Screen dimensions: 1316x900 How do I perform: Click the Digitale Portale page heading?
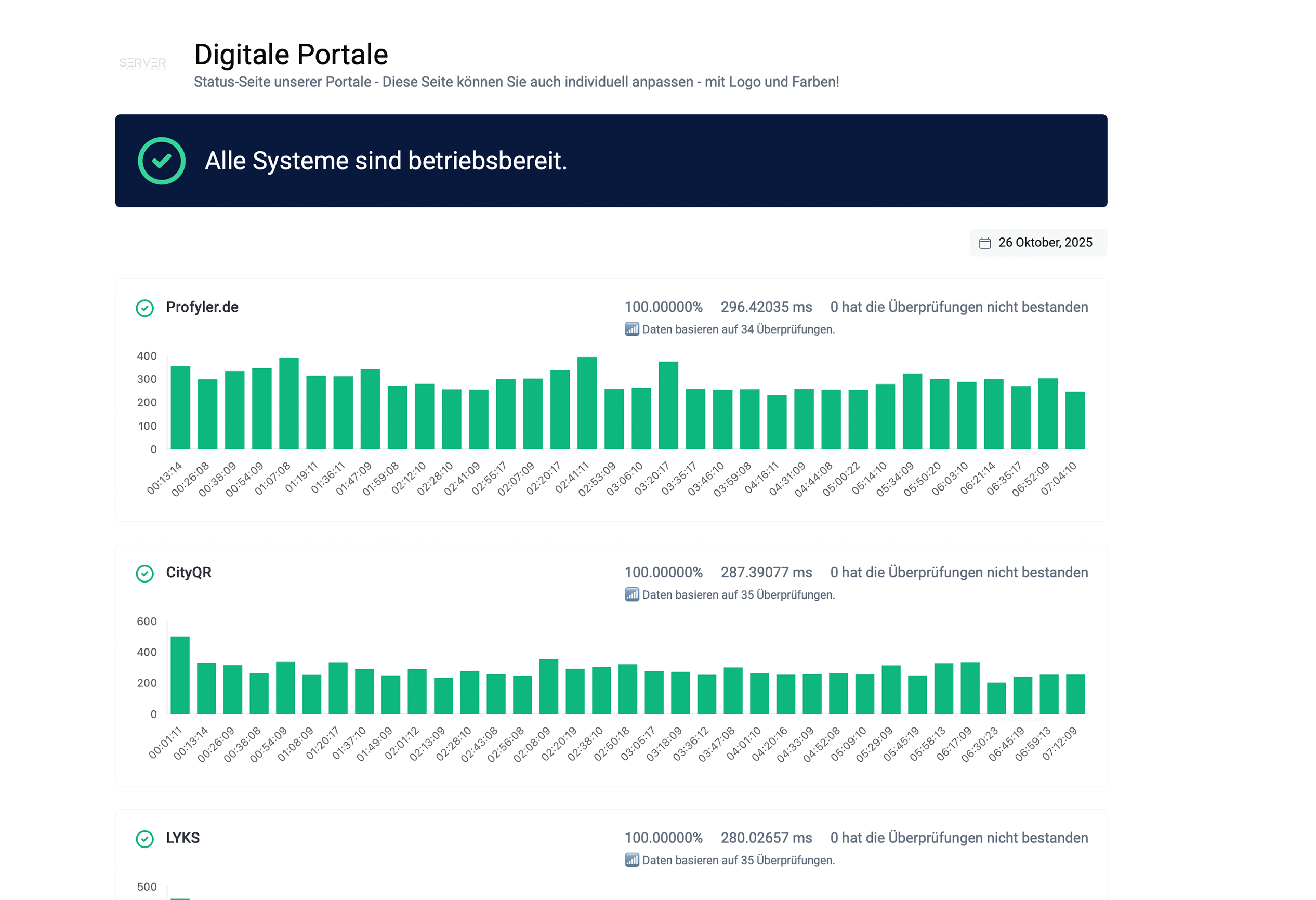291,55
